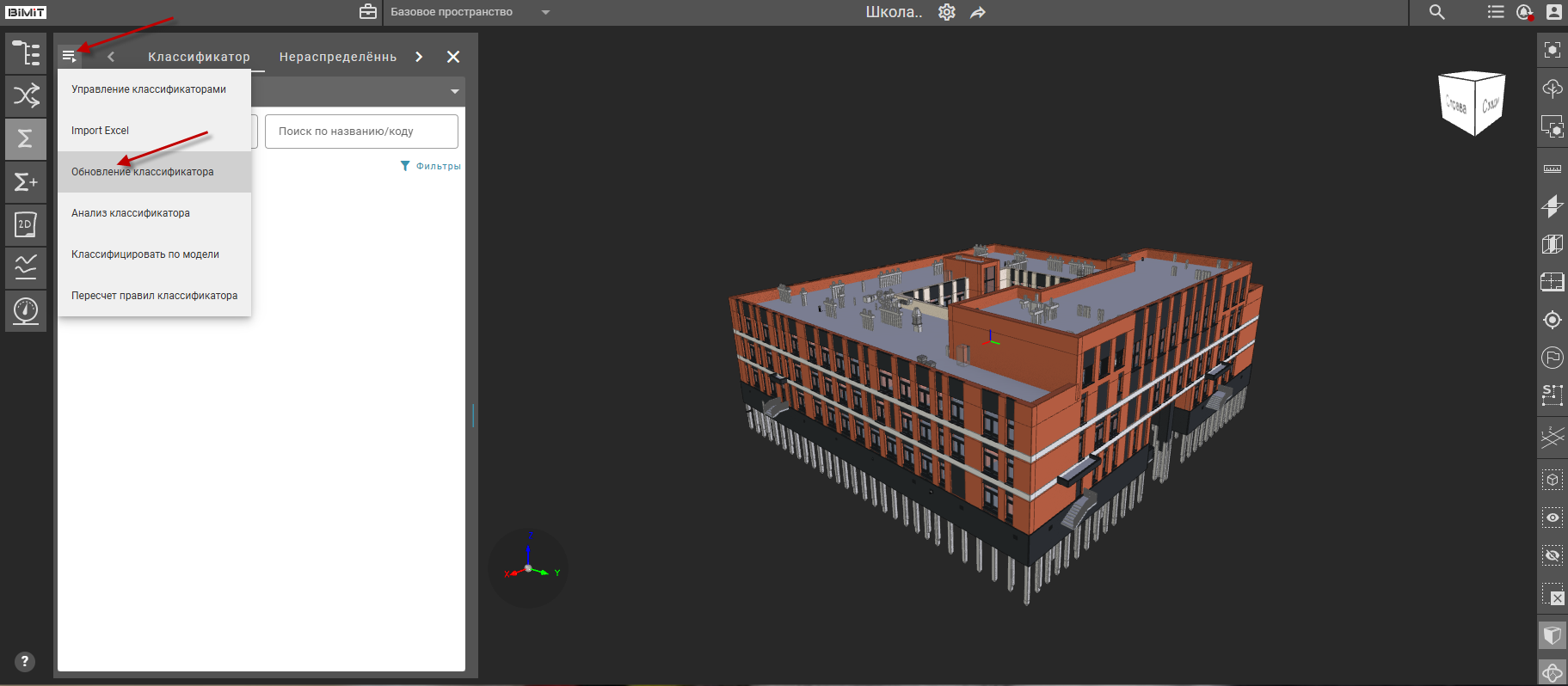Open the list view icon in top bar
The width and height of the screenshot is (1568, 686).
pos(1496,12)
